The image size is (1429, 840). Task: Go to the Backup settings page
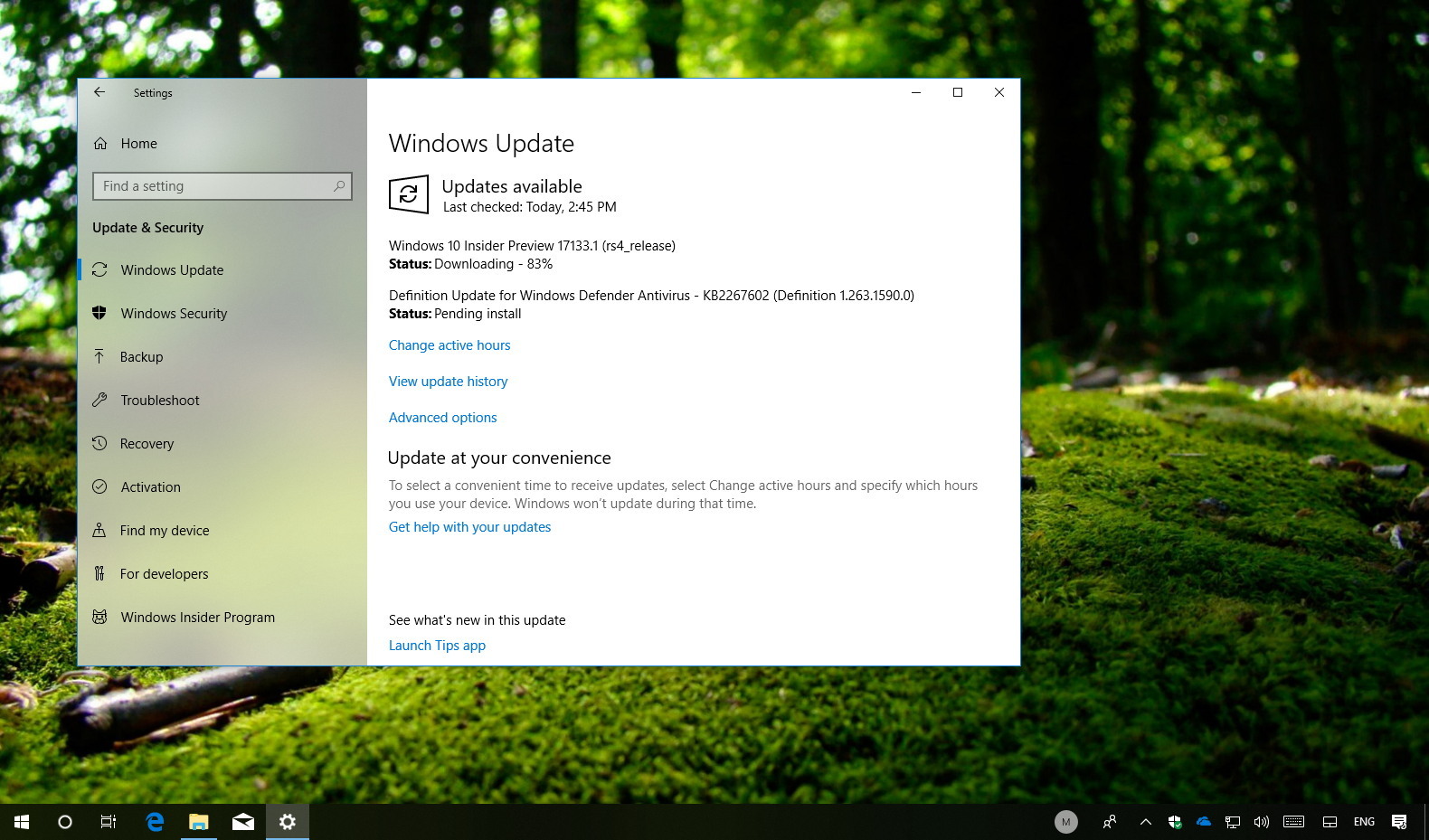tap(142, 357)
